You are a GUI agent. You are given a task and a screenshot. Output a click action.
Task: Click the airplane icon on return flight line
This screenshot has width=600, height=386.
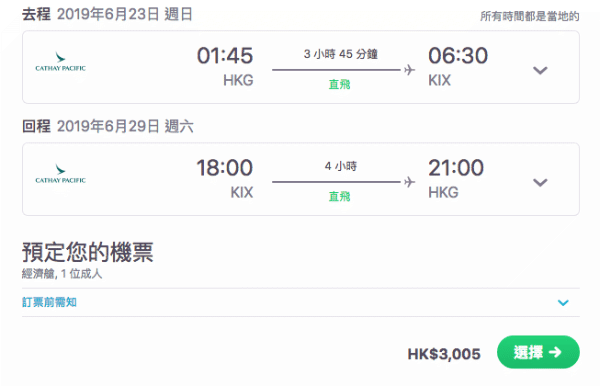point(409,182)
